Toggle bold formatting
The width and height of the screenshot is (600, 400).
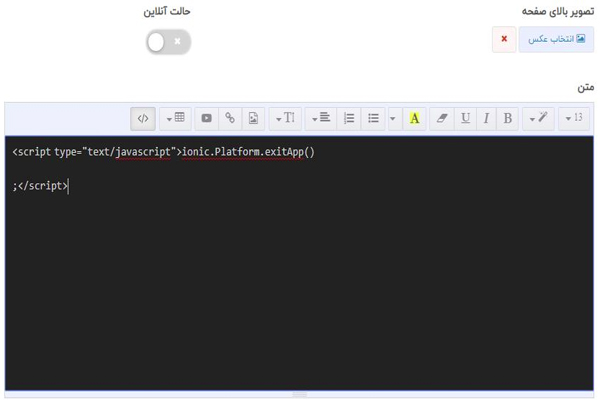507,119
